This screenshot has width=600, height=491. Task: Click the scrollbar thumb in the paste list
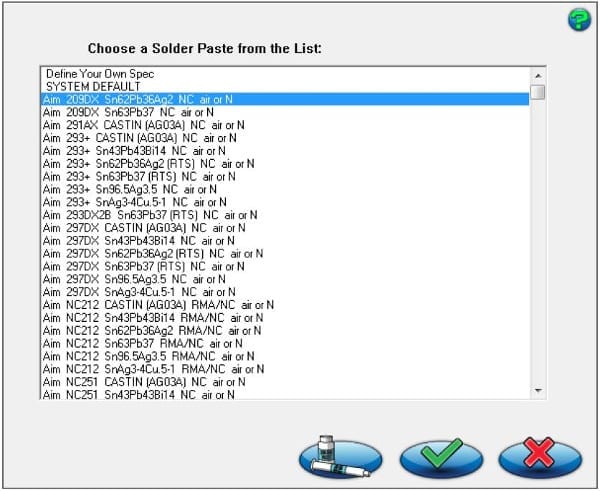click(538, 92)
